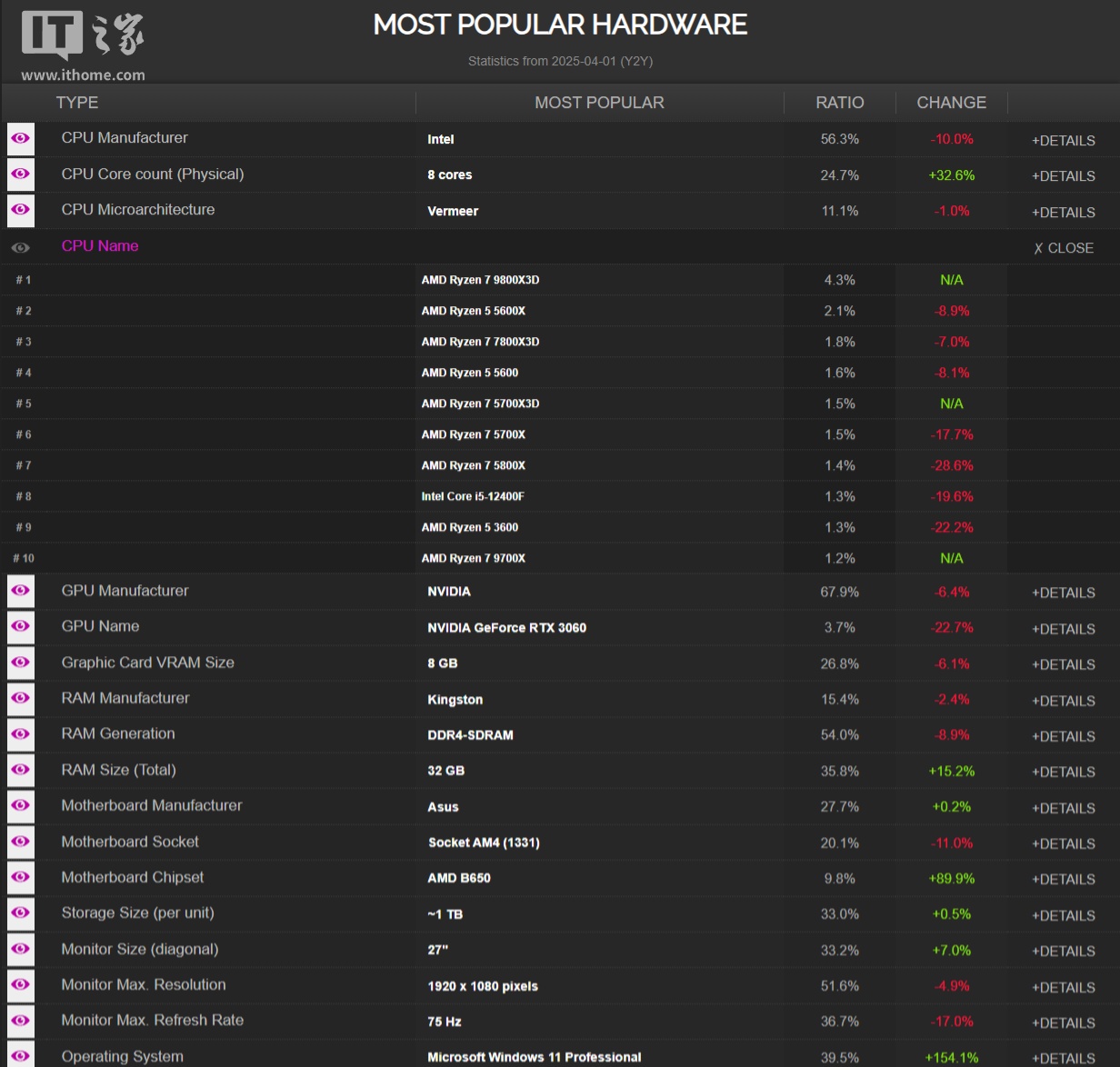This screenshot has height=1067, width=1120.
Task: Click the CHANGE column header
Action: click(951, 103)
